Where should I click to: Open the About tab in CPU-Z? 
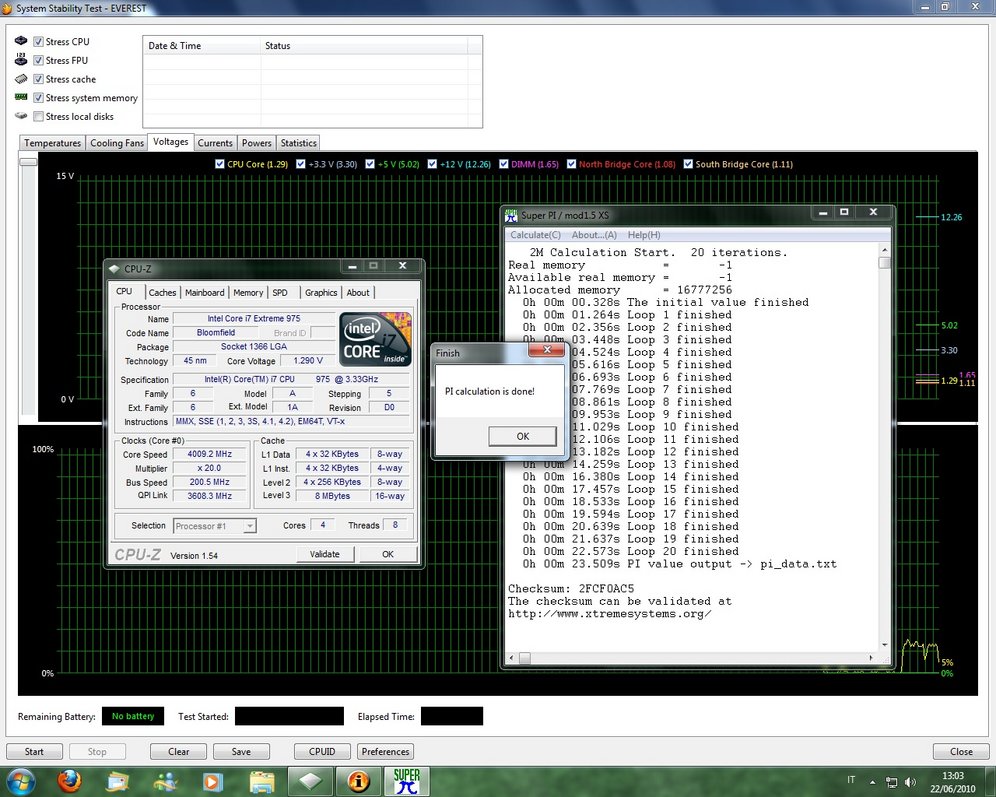(358, 293)
